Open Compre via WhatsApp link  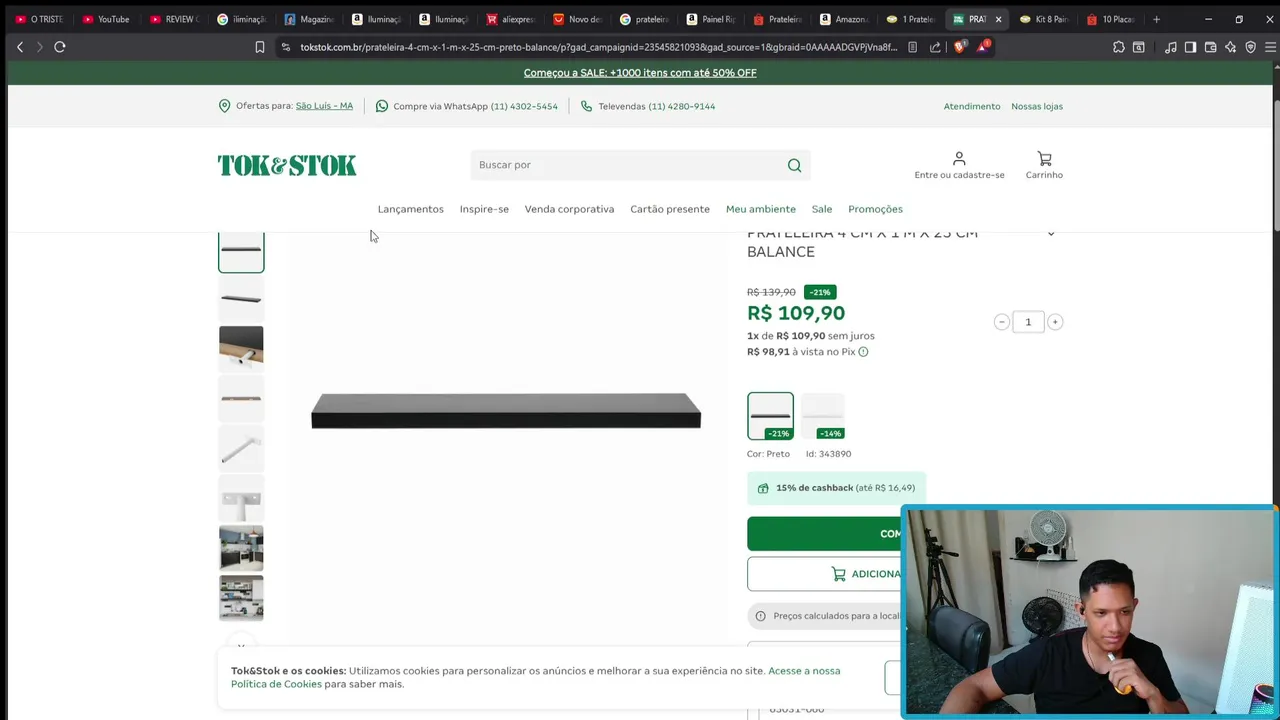tap(467, 106)
